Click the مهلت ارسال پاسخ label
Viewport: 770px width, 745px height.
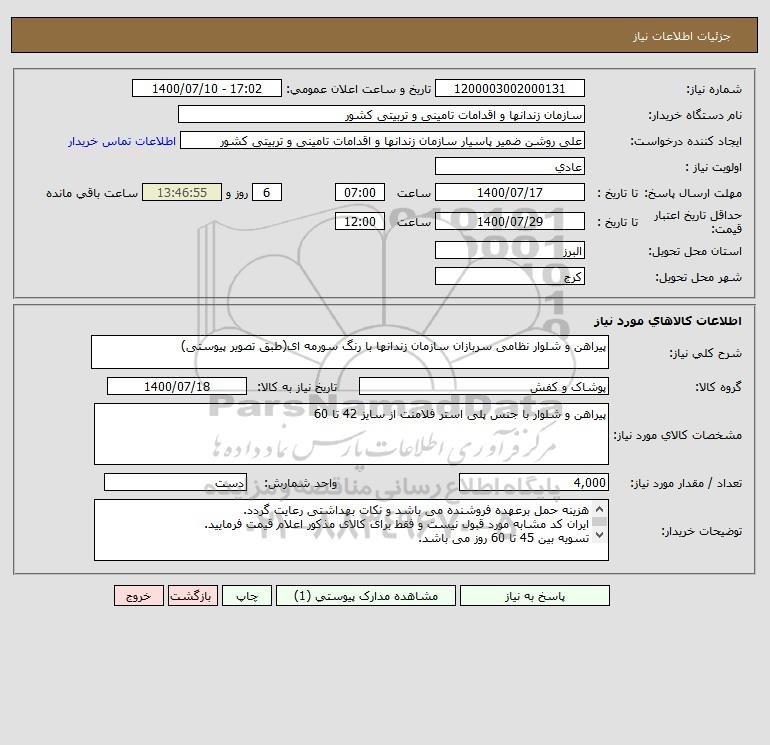(693, 193)
